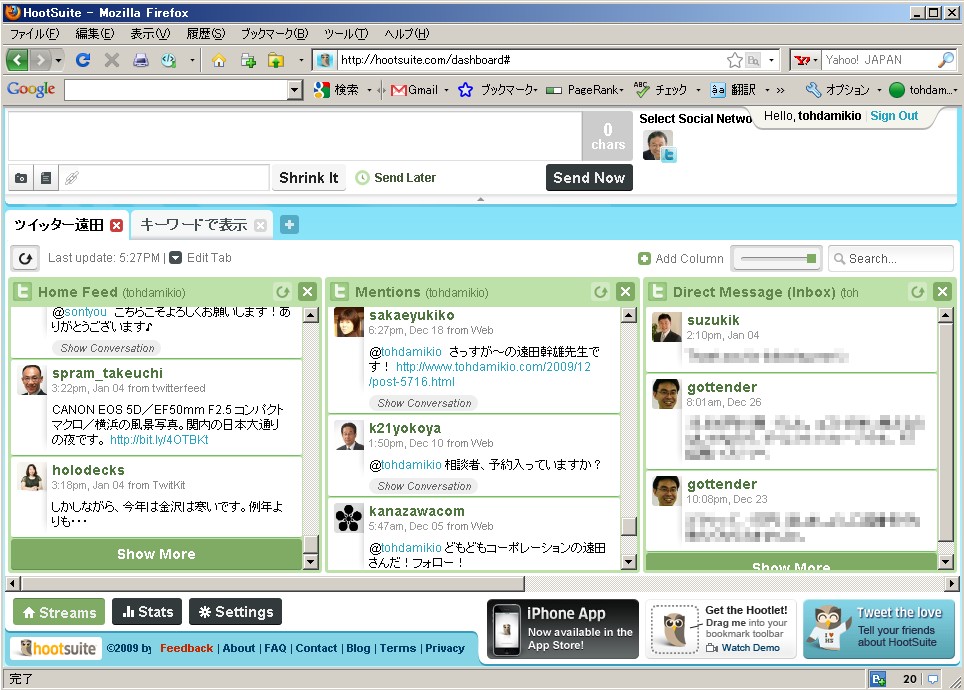Refresh streams with the circular arrow button
Viewport: 964px width, 690px height.
25,258
